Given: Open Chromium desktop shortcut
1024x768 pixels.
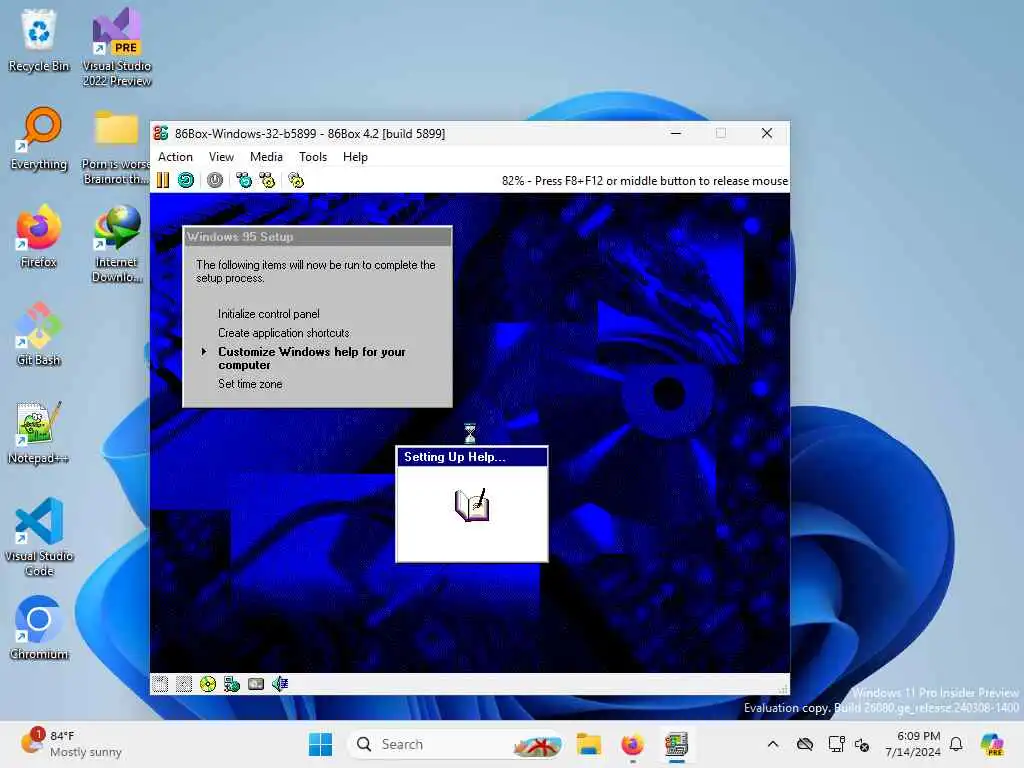Looking at the screenshot, I should pos(39,628).
